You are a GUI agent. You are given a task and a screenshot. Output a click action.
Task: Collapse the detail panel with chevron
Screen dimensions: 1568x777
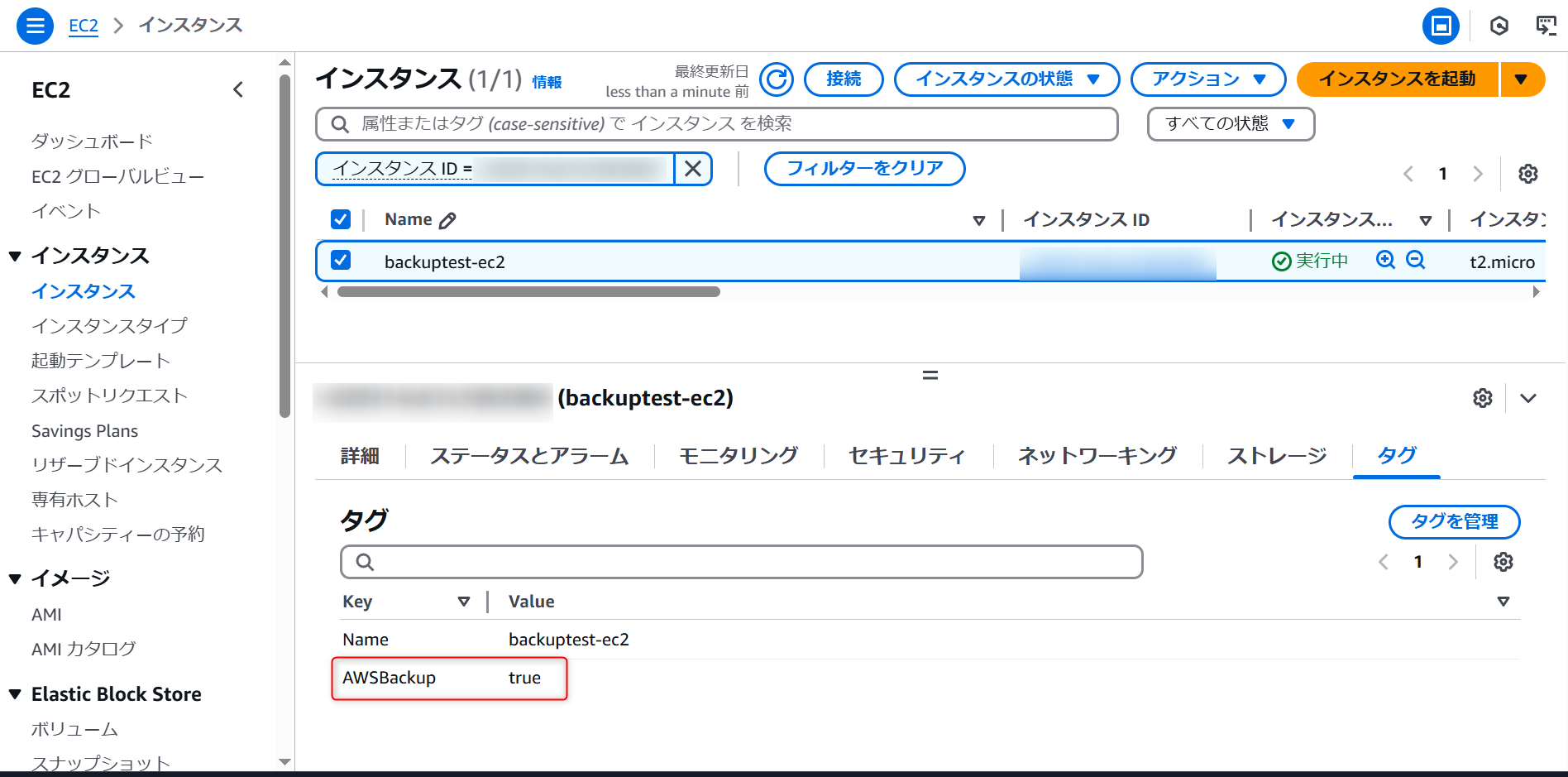click(1528, 398)
